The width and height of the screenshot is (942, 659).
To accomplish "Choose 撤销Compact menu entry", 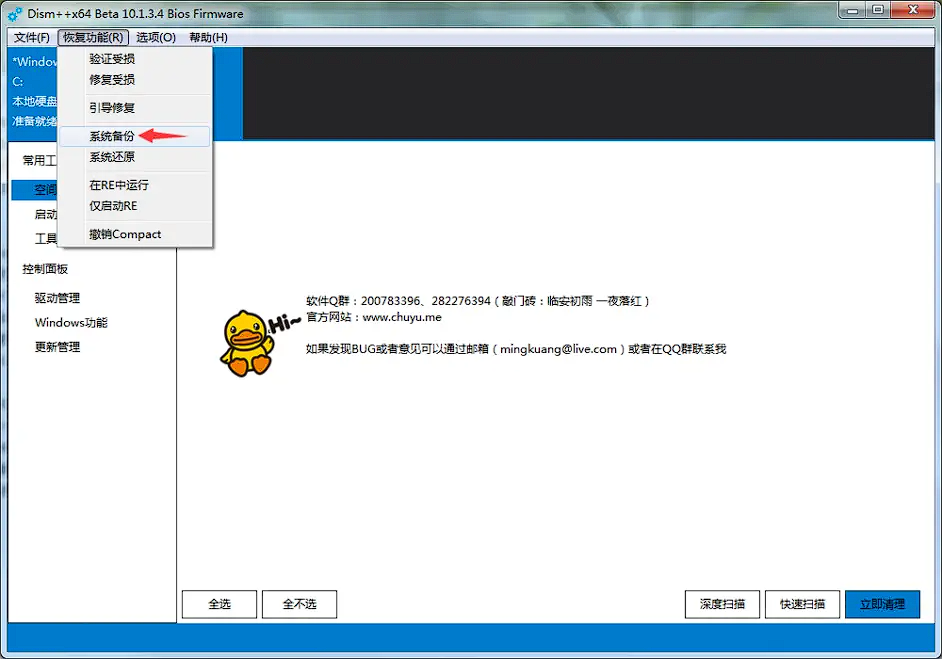I will [x=136, y=234].
